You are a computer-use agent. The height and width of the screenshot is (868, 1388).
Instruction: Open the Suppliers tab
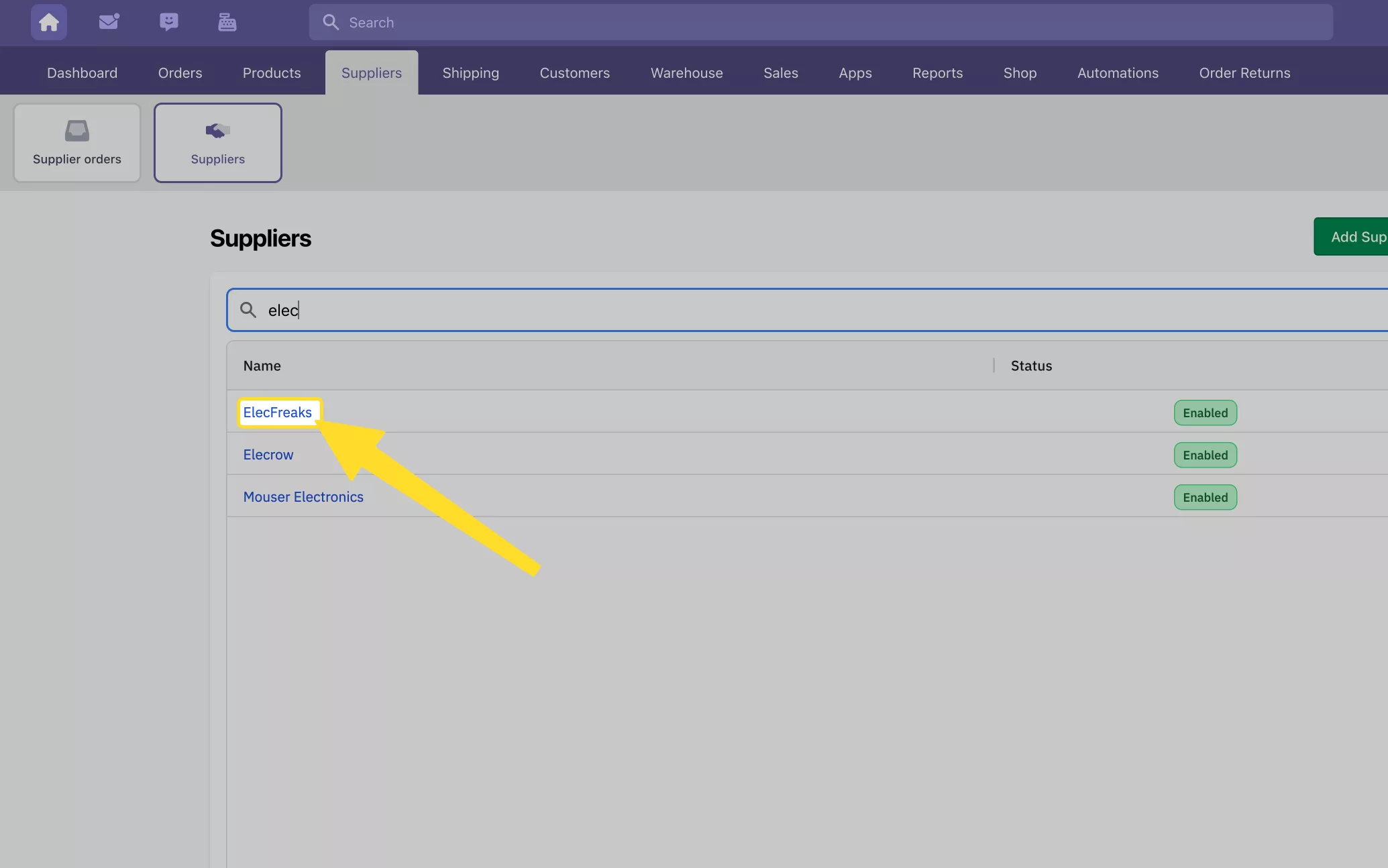(371, 72)
